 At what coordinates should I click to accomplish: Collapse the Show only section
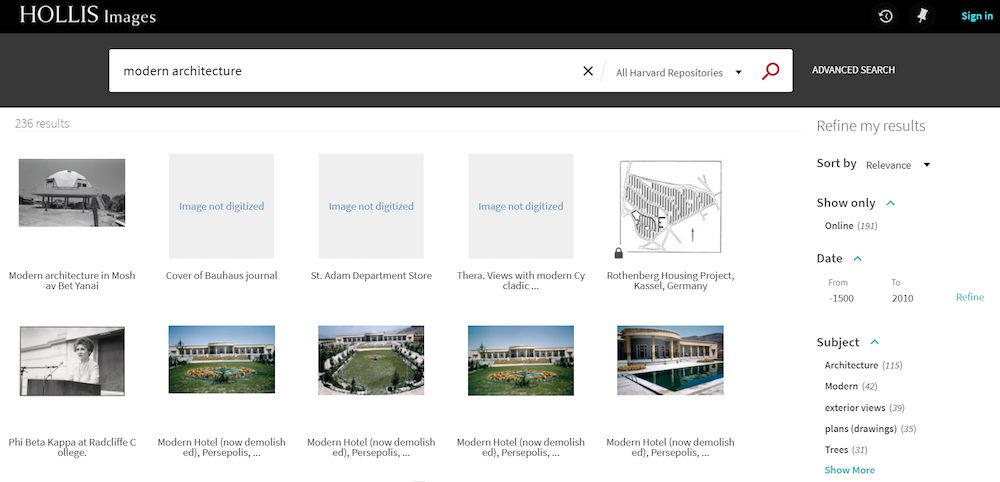(890, 203)
